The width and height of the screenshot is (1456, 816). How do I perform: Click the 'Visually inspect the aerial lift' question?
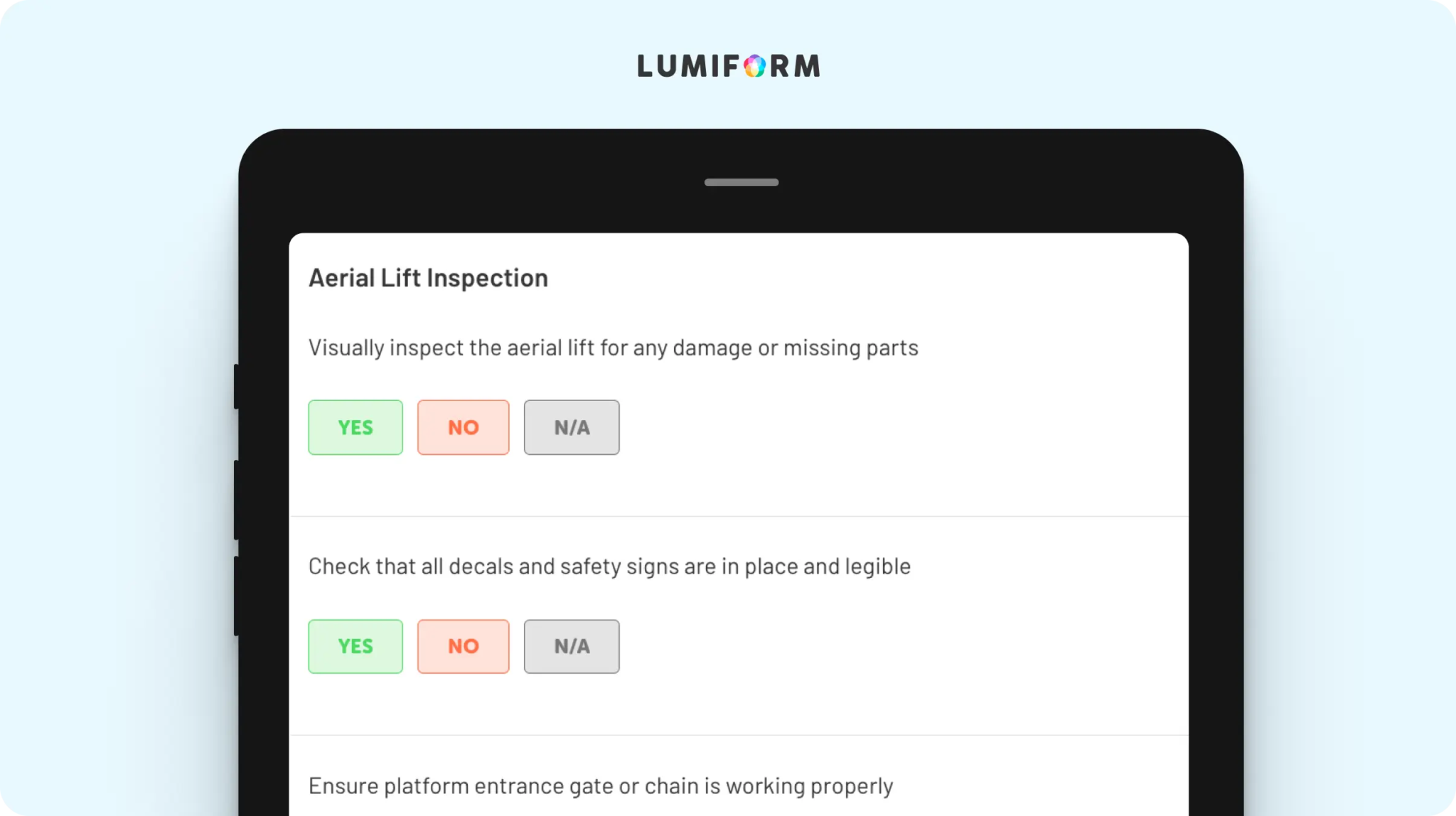[613, 348]
